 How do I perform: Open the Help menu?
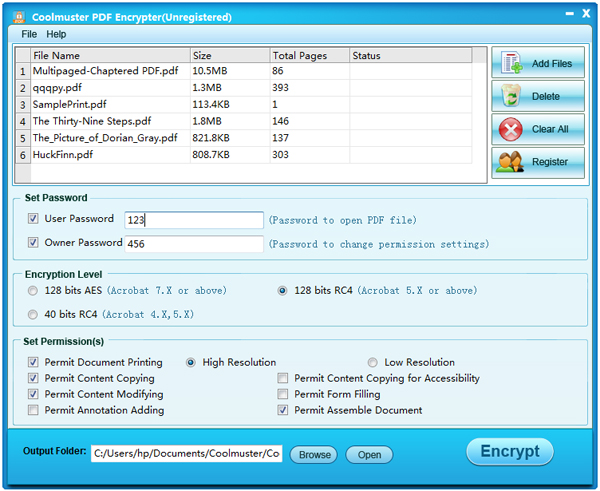click(x=56, y=34)
